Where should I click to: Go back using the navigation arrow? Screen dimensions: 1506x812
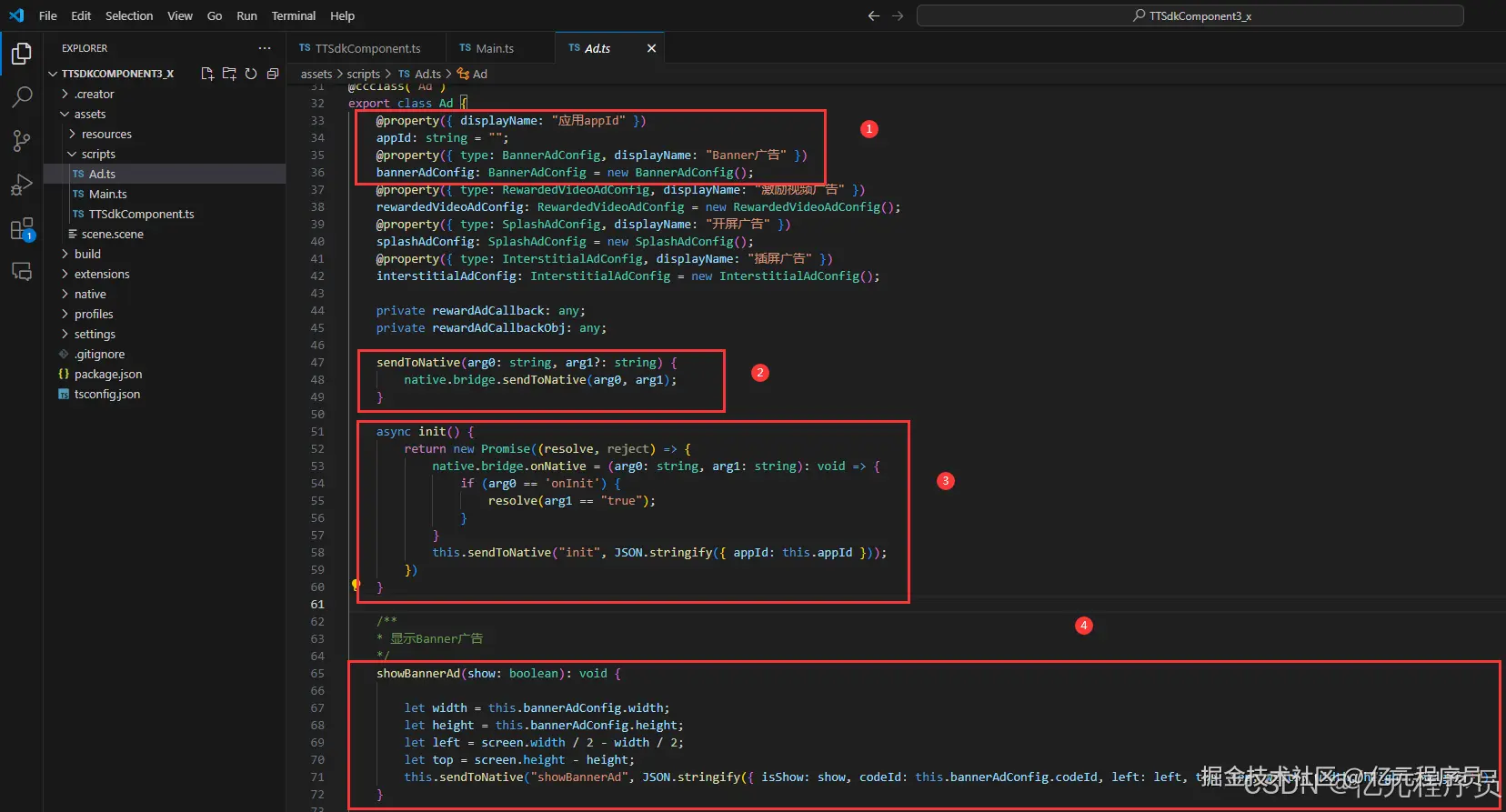pyautogui.click(x=874, y=15)
